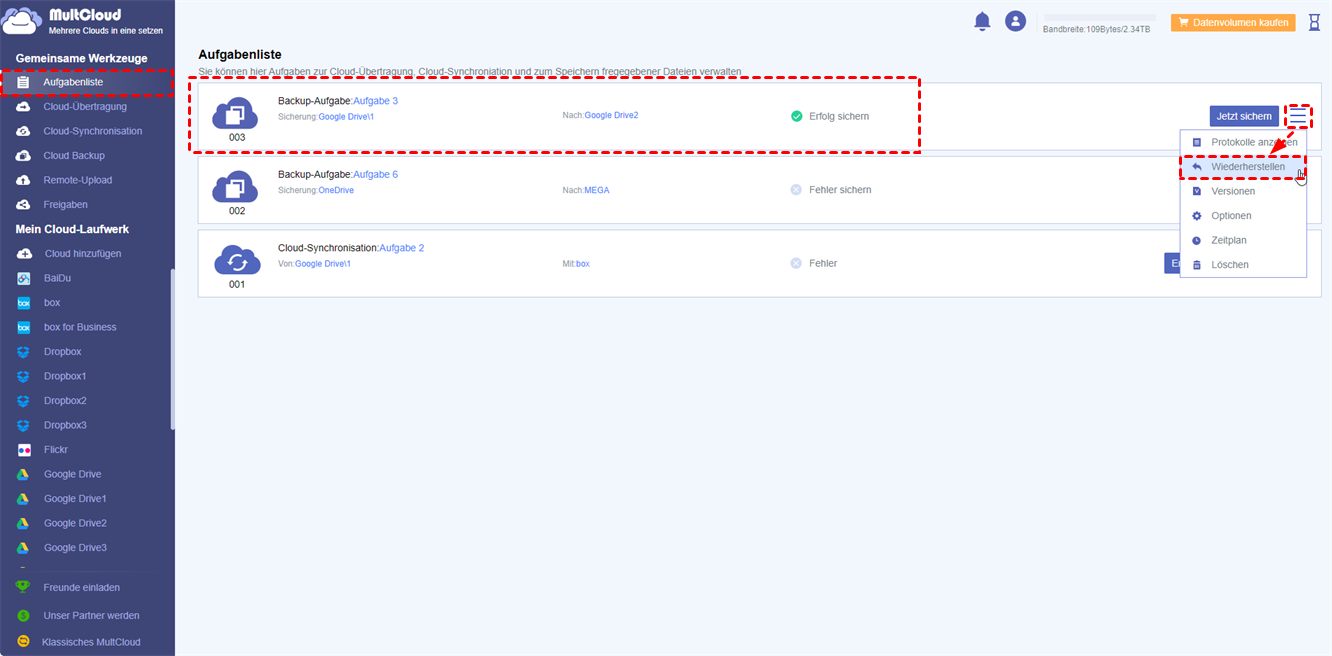Click the MEGA destination link

pos(597,190)
